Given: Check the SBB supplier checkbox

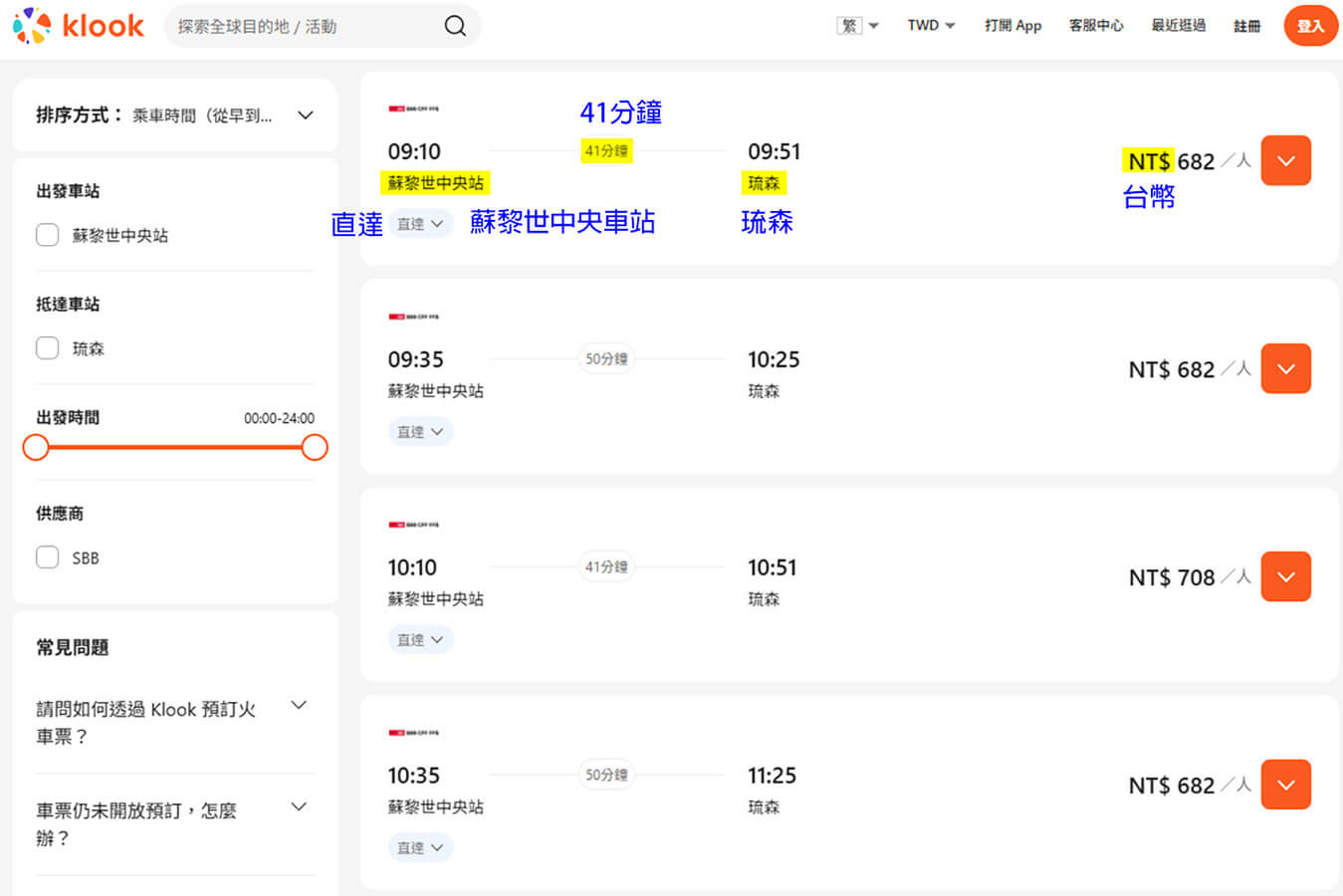Looking at the screenshot, I should tap(47, 558).
